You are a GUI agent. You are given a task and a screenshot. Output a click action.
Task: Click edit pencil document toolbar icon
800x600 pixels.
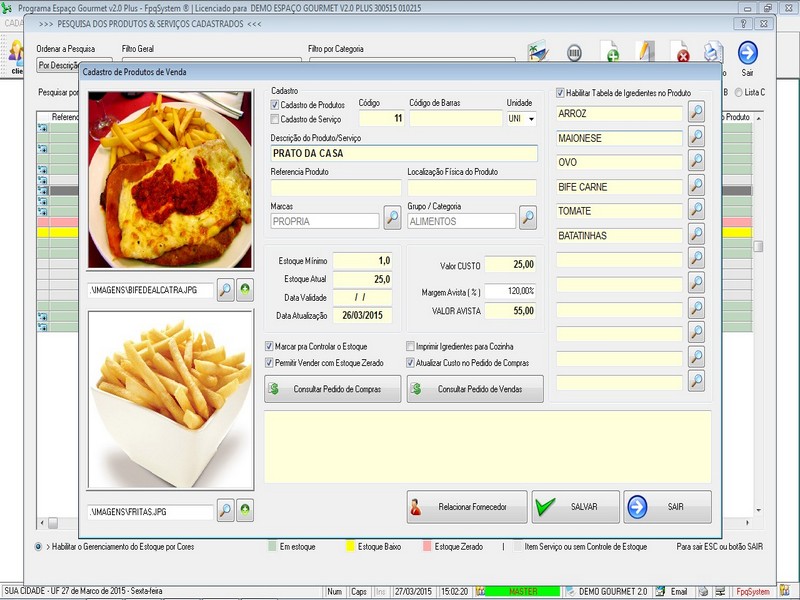pos(645,52)
